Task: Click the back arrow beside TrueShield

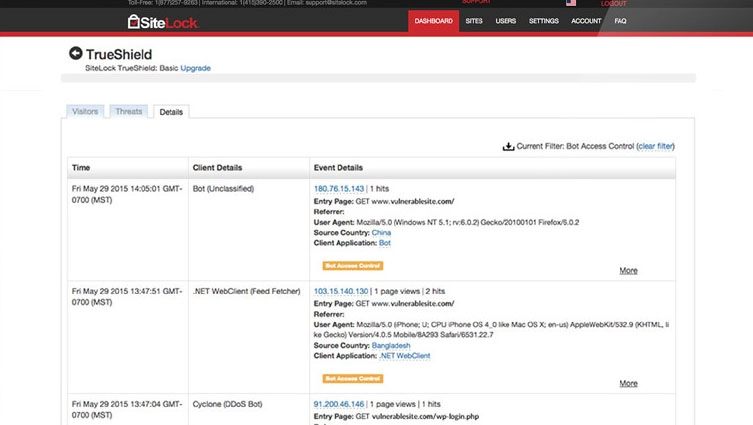Action: [x=75, y=53]
